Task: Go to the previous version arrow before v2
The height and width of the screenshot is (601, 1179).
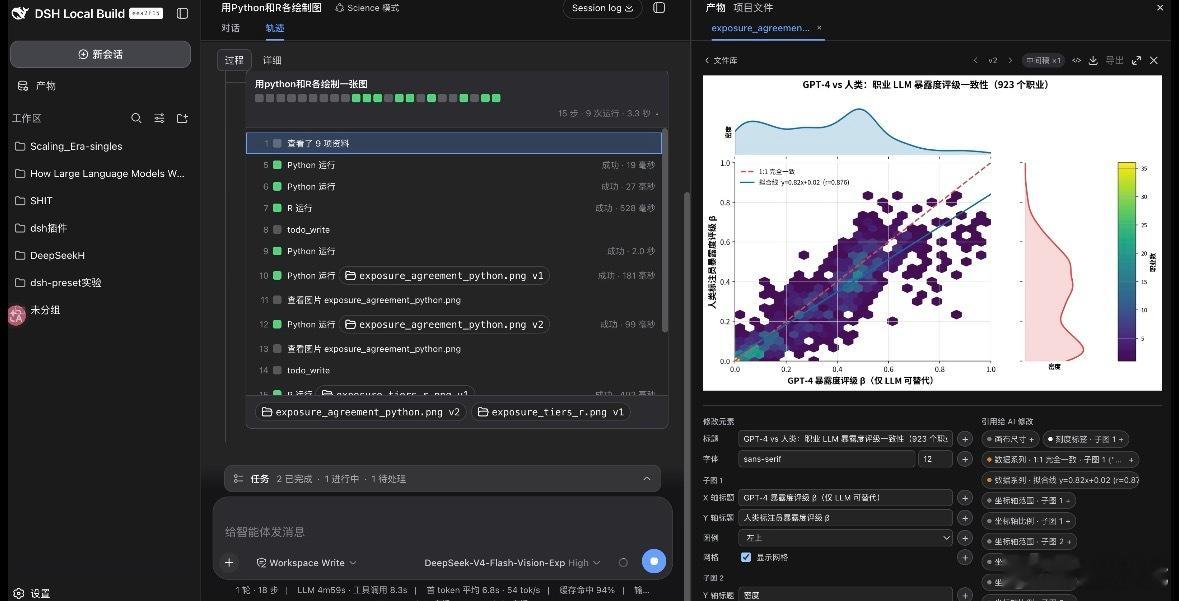Action: pyautogui.click(x=975, y=60)
